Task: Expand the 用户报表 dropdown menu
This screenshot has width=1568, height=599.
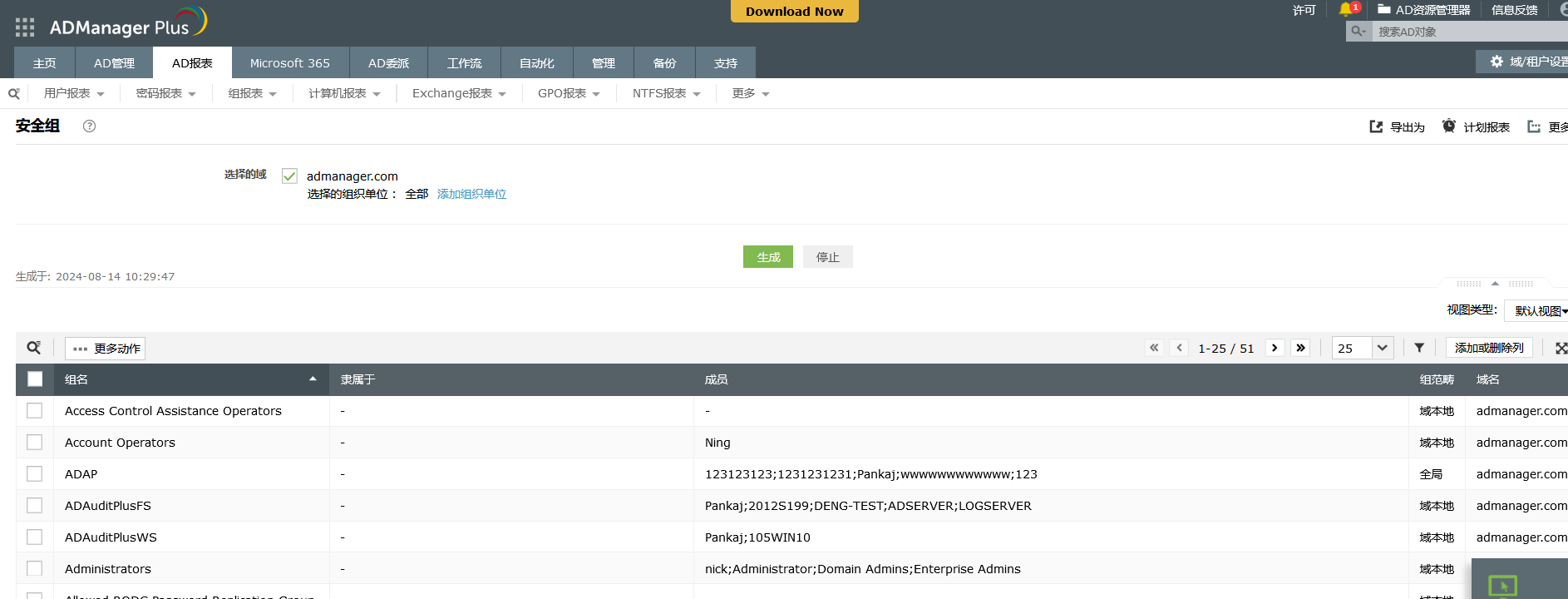Action: click(x=74, y=94)
